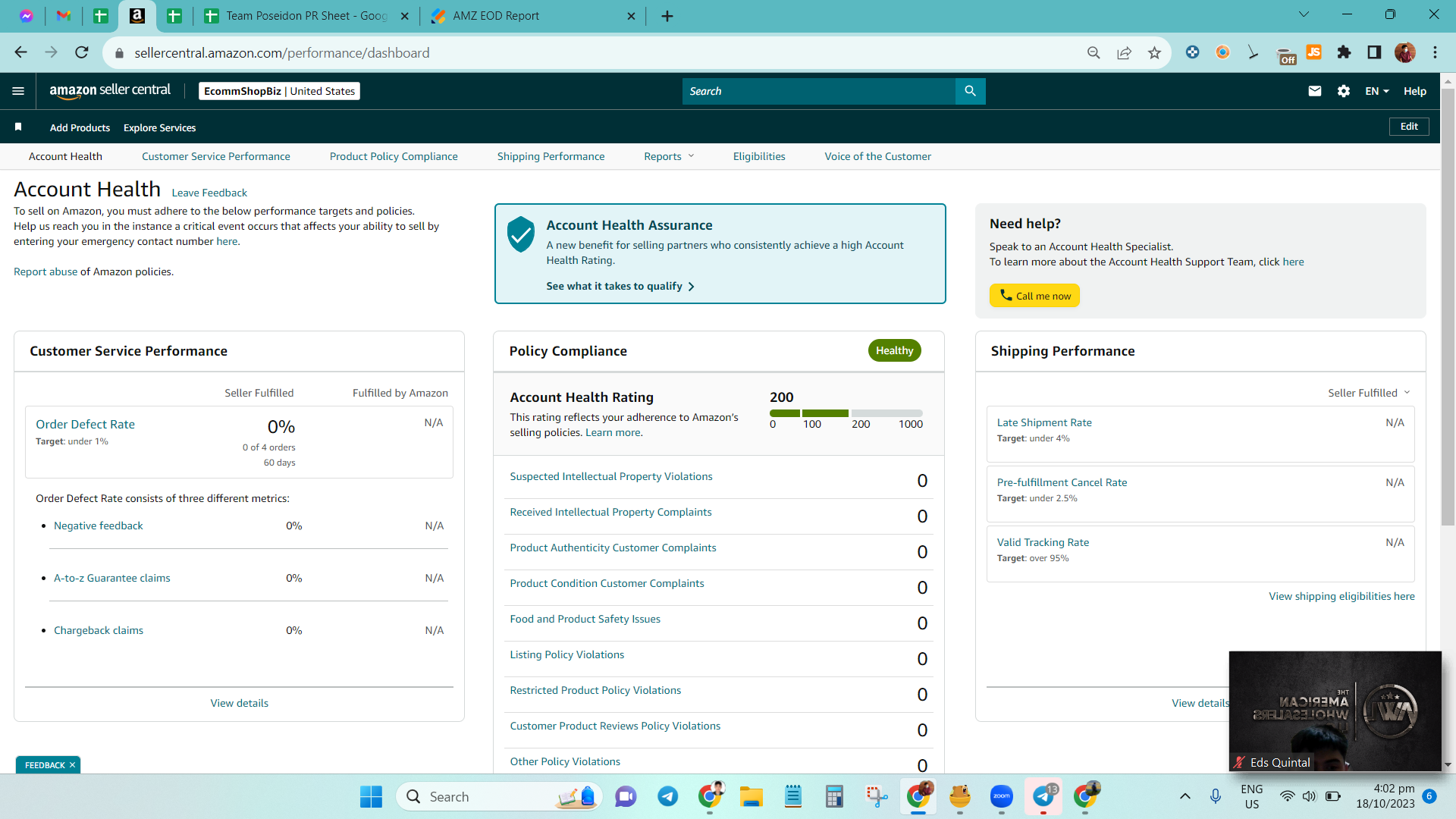Open the Chrome profile avatar
This screenshot has height=819, width=1456.
(1404, 52)
